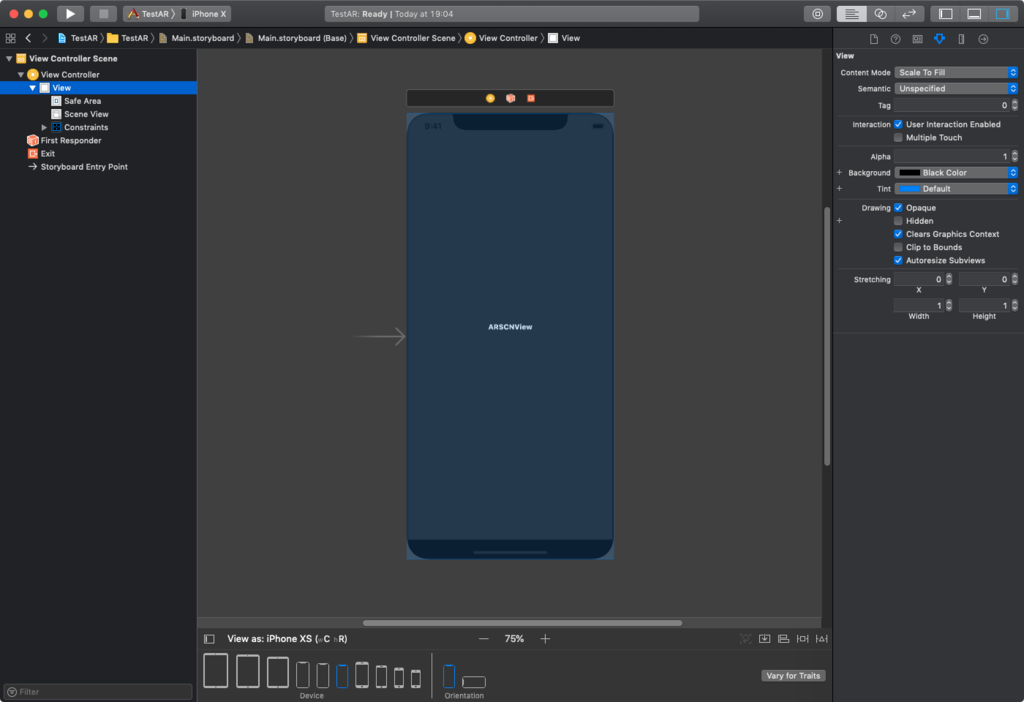Enable the Multiple Touch checkbox
Image resolution: width=1024 pixels, height=702 pixels.
click(898, 138)
